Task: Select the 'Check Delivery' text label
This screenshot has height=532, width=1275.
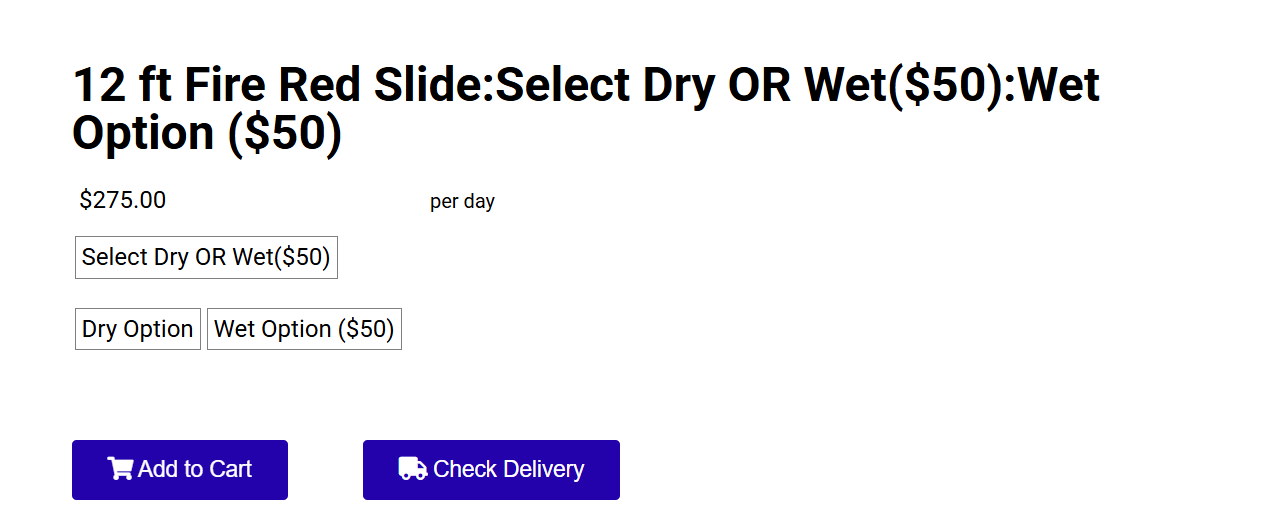Action: click(508, 469)
